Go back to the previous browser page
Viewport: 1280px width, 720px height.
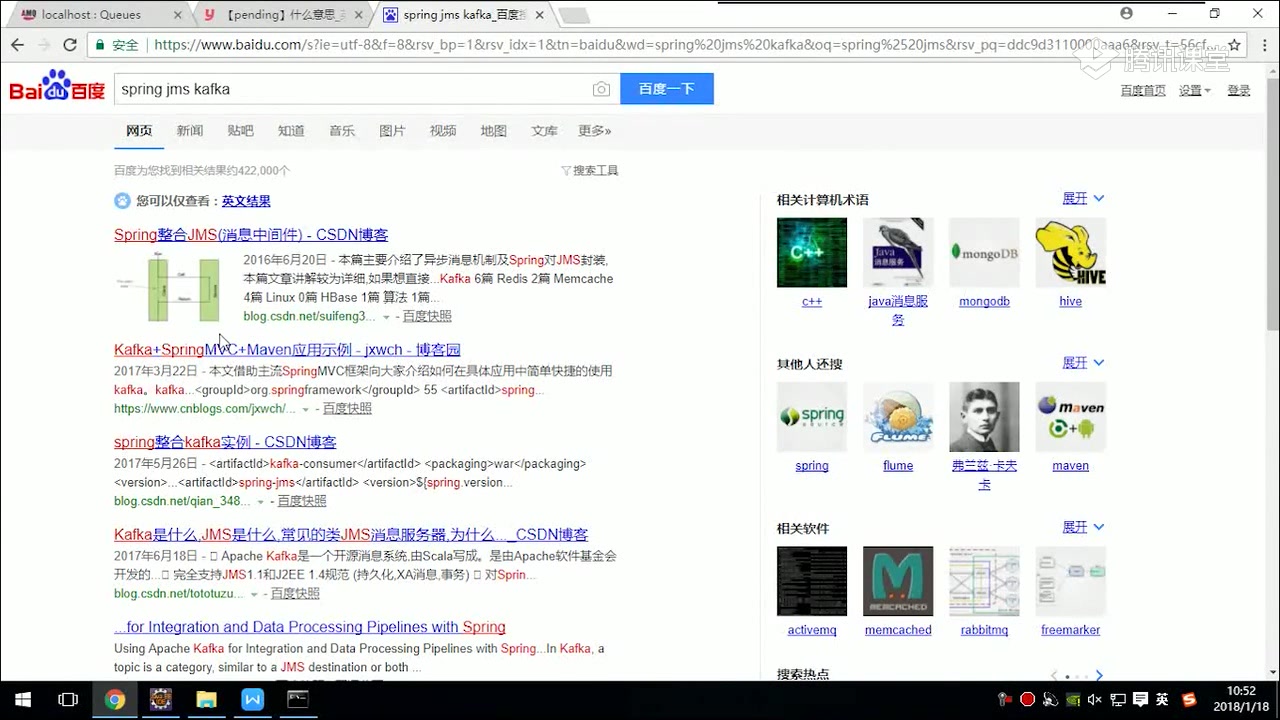pyautogui.click(x=17, y=45)
